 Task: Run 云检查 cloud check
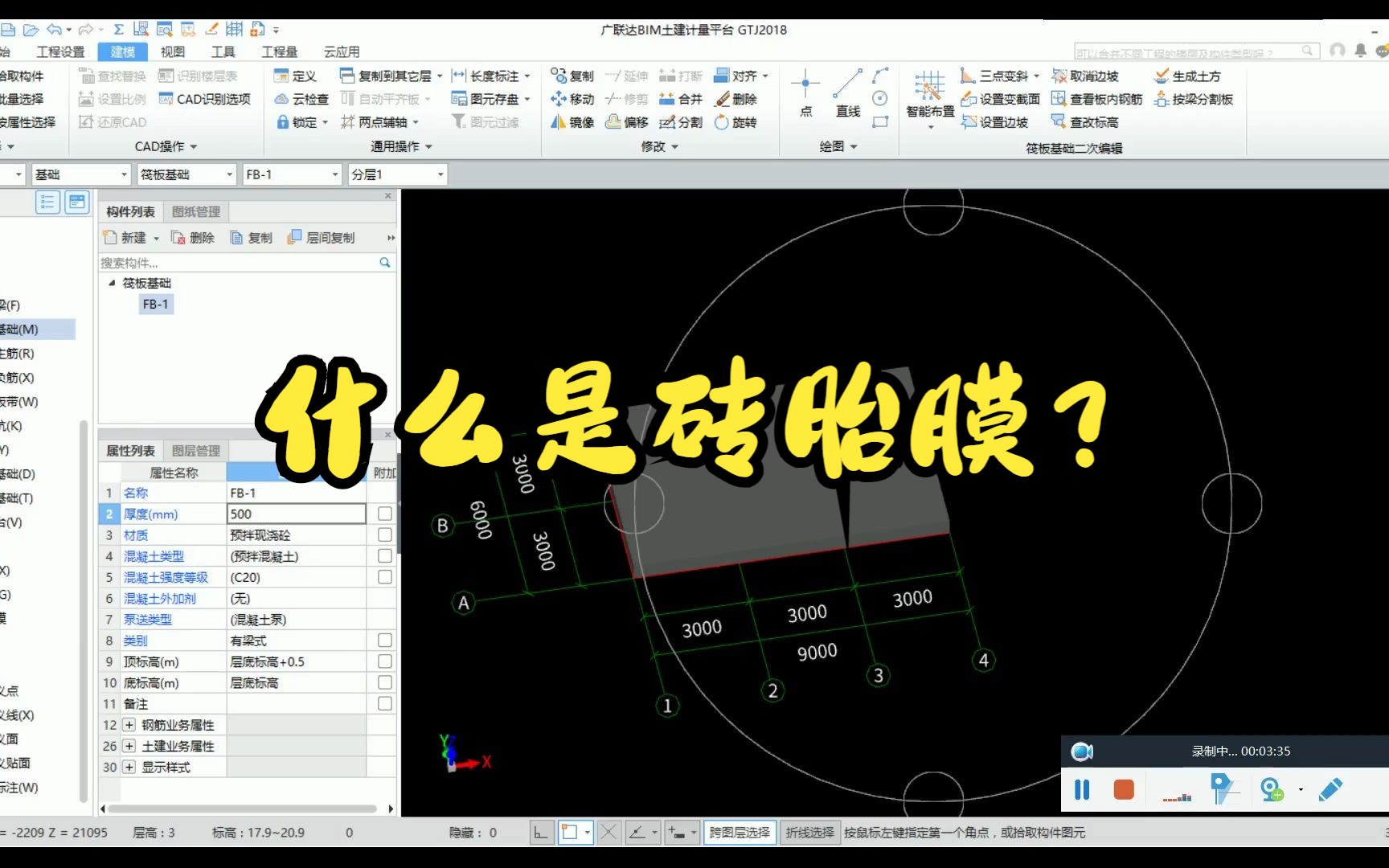pyautogui.click(x=301, y=99)
